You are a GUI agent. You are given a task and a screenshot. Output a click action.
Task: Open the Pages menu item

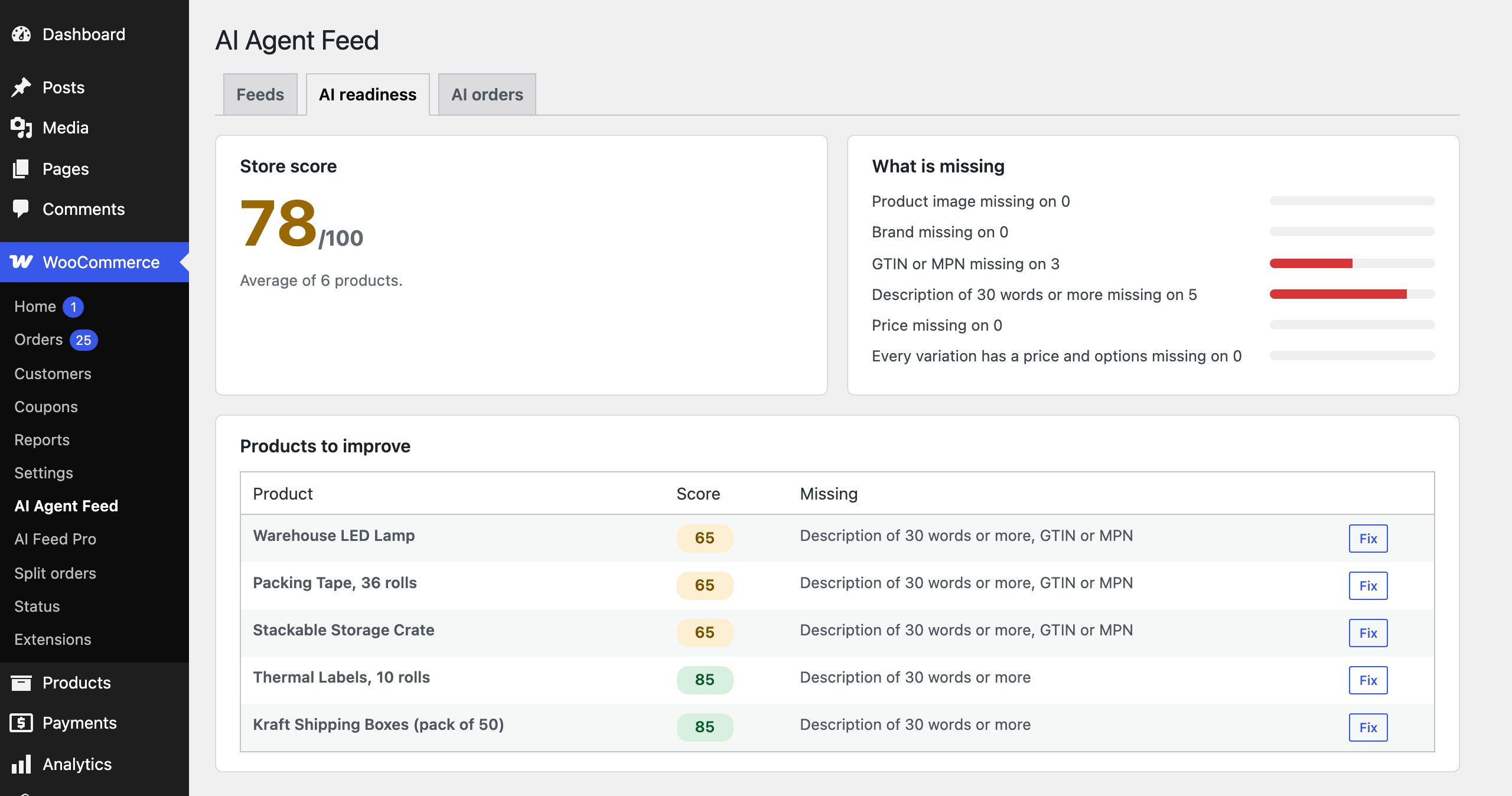pyautogui.click(x=94, y=169)
